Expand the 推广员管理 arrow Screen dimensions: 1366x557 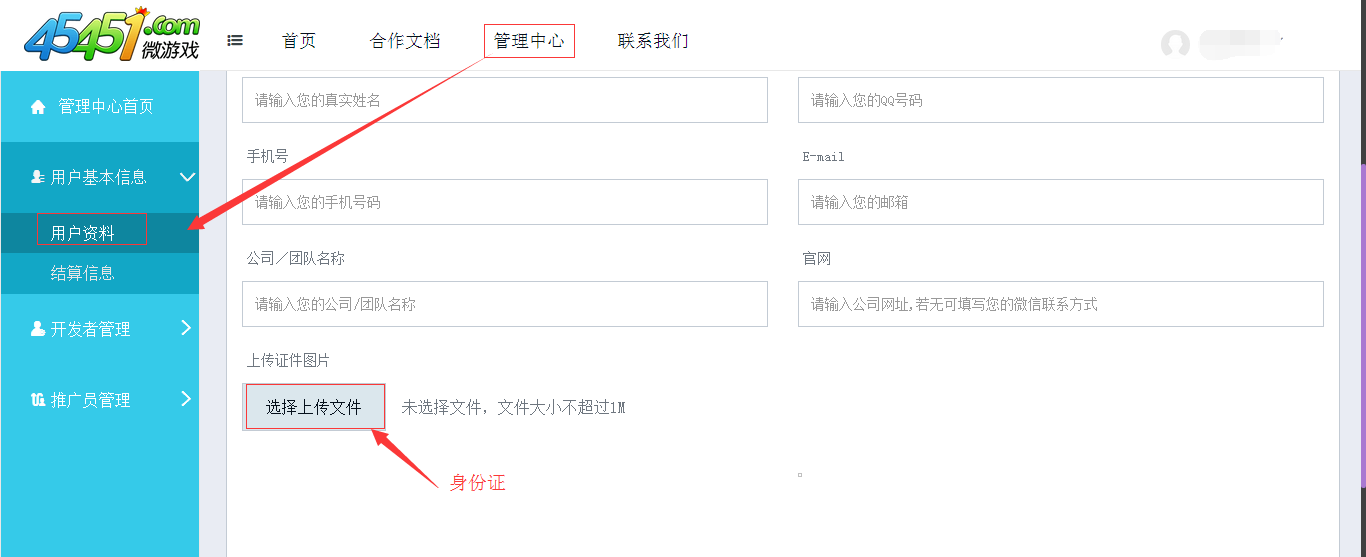[x=186, y=399]
